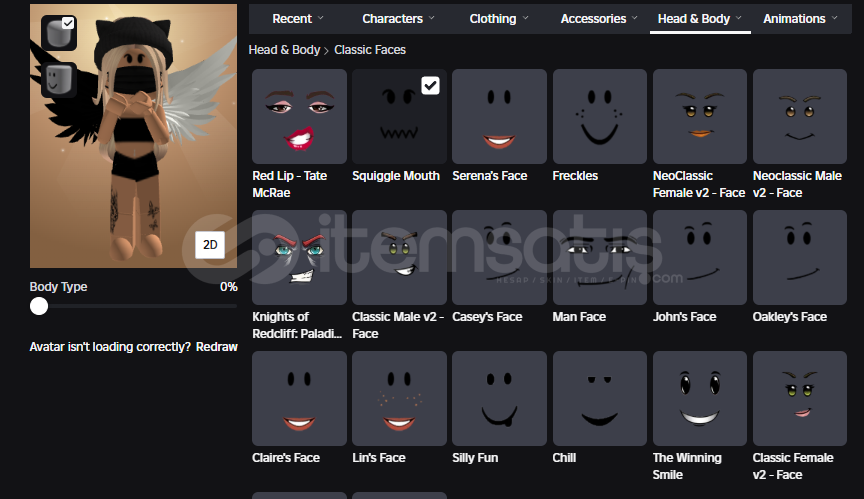The image size is (864, 499).
Task: Equip Serena's Face
Action: point(499,116)
